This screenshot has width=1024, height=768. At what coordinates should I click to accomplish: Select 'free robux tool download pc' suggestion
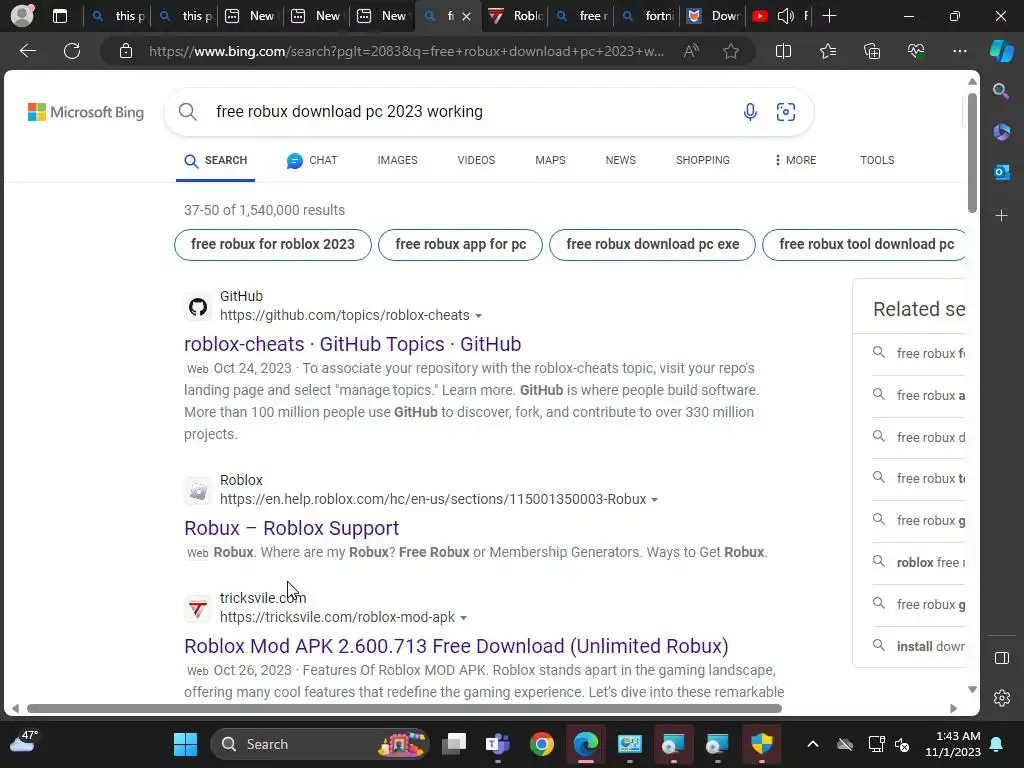(x=864, y=245)
